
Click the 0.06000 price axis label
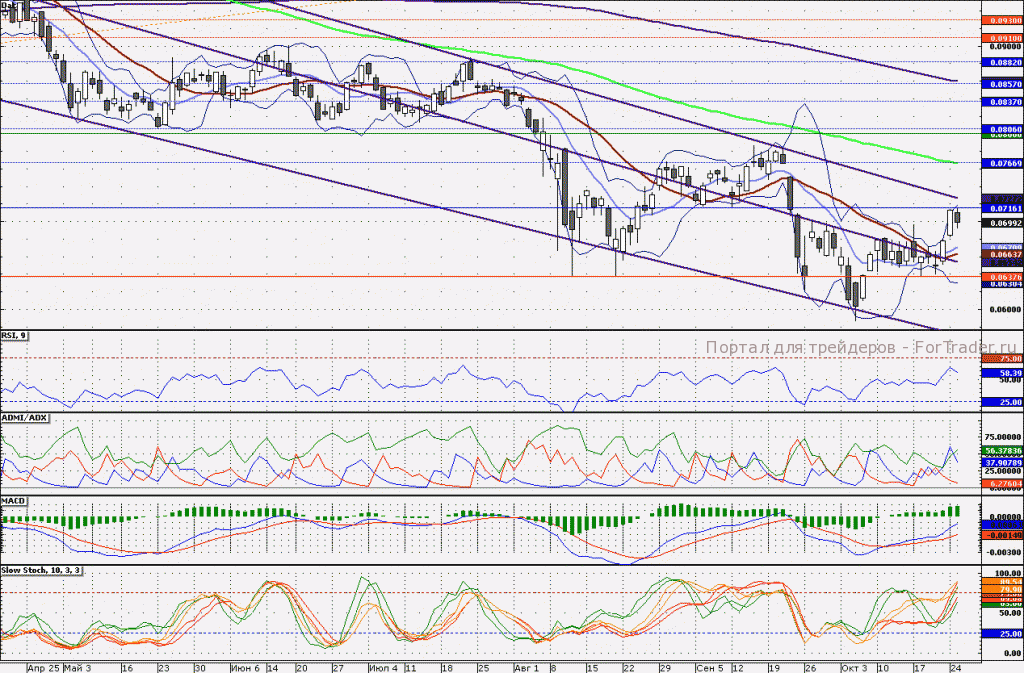(1005, 309)
